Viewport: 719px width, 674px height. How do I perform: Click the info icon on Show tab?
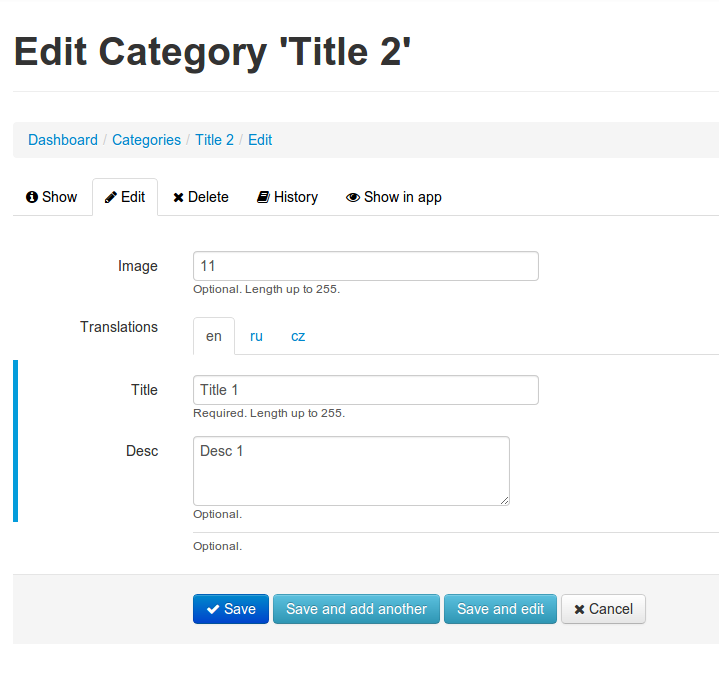pos(32,197)
